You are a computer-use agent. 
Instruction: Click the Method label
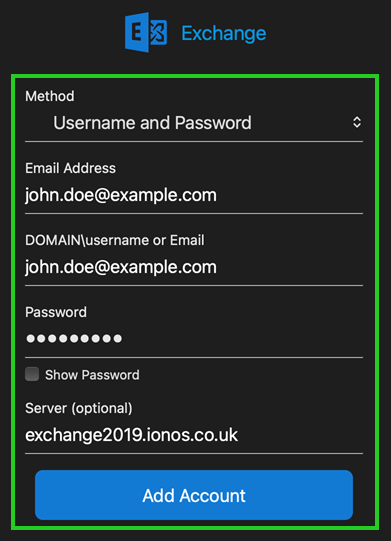(x=50, y=96)
